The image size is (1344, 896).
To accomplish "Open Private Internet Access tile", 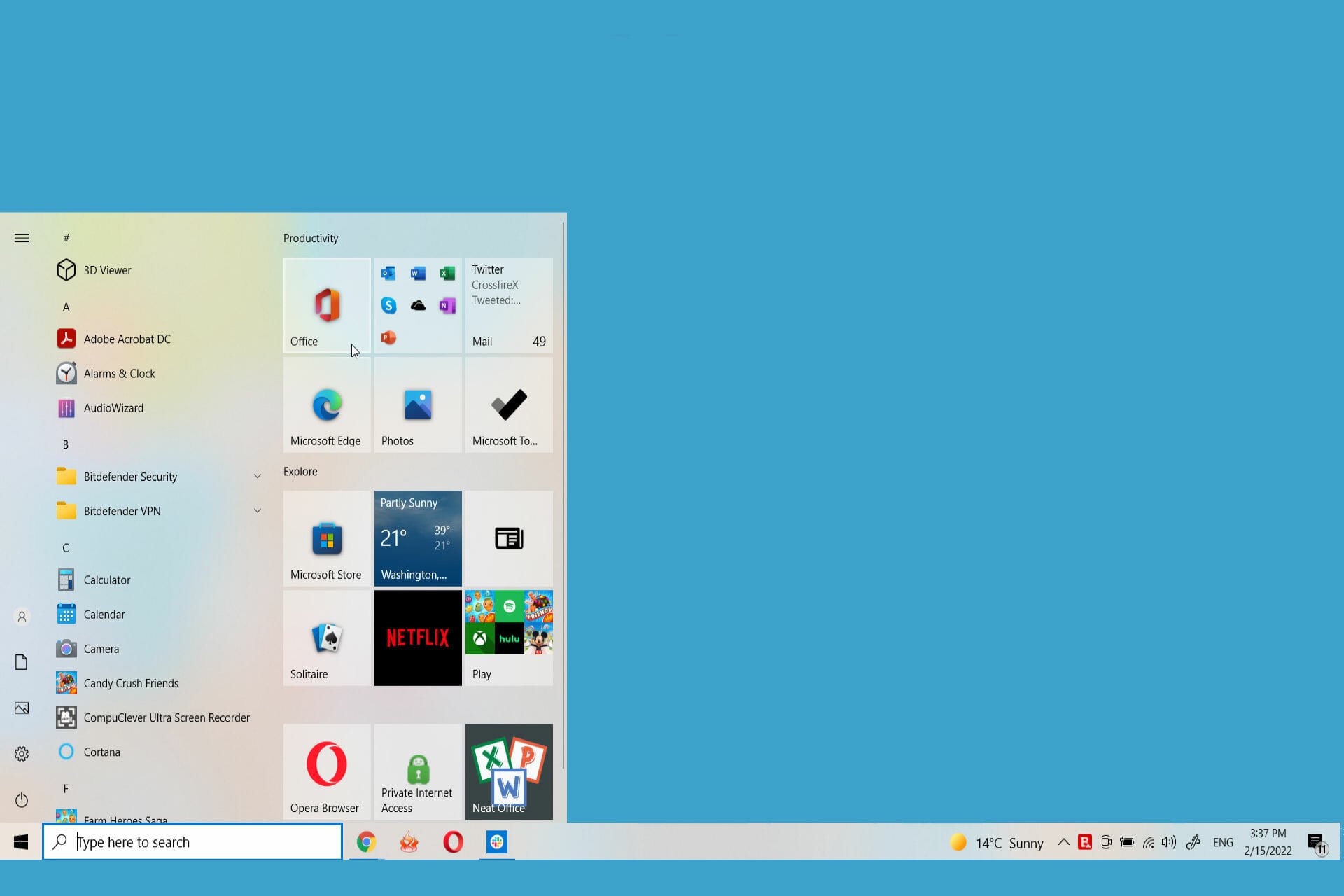I will coord(418,771).
